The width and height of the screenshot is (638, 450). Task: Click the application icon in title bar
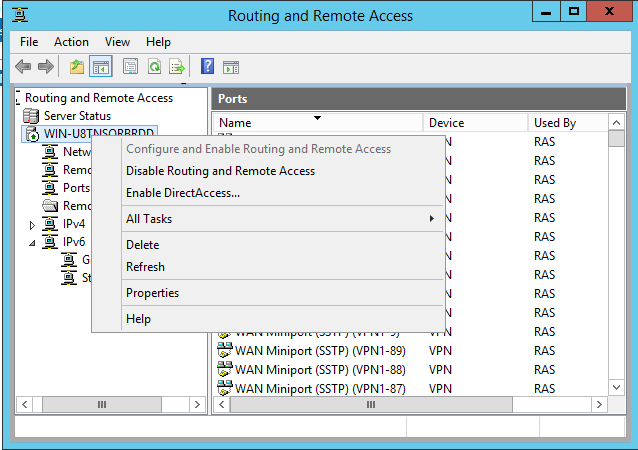tap(20, 15)
